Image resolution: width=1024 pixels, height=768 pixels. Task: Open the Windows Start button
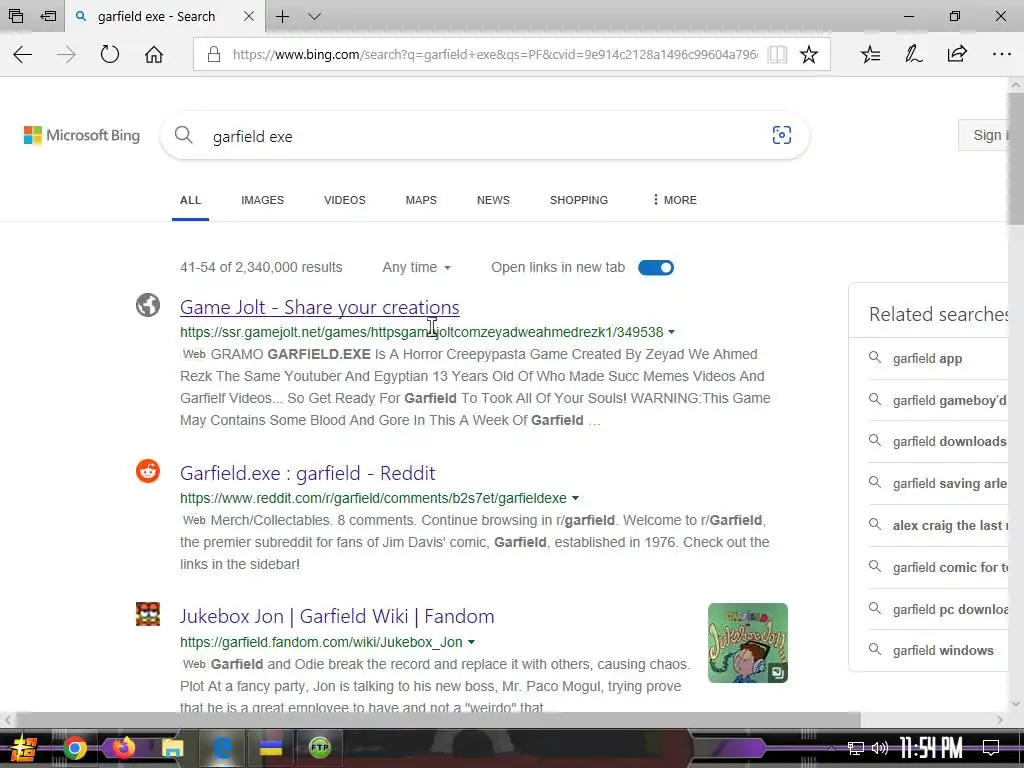click(x=24, y=748)
